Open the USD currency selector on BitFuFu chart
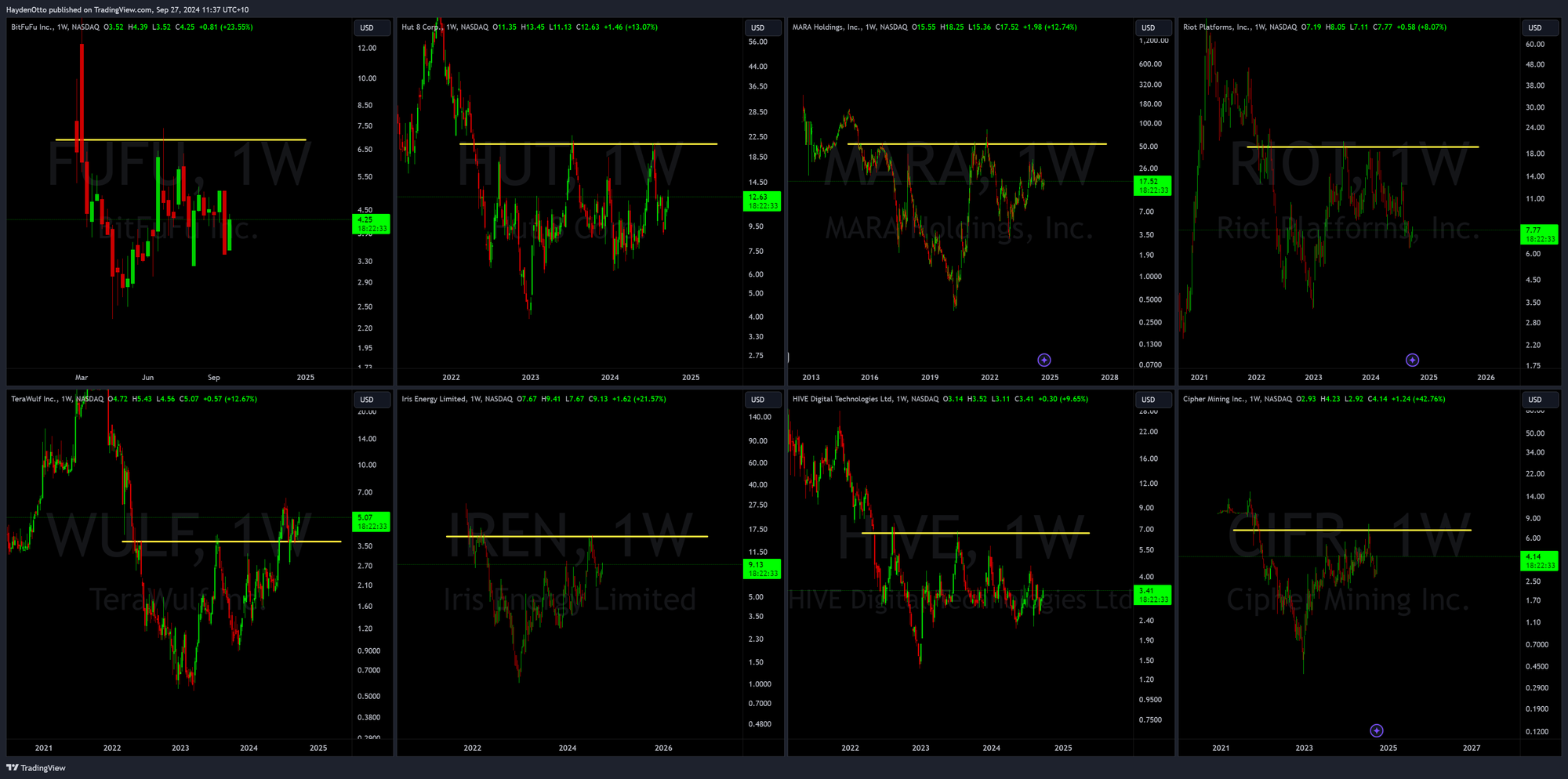Image resolution: width=1568 pixels, height=779 pixels. click(x=367, y=27)
